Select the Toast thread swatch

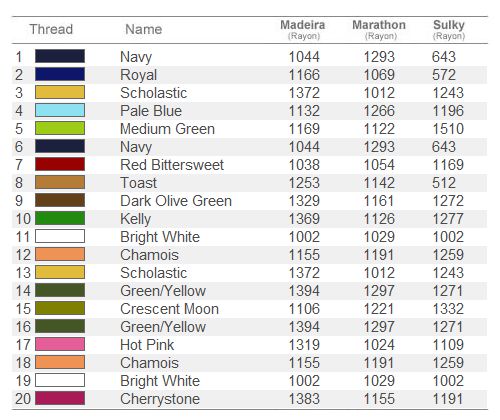[x=60, y=182]
